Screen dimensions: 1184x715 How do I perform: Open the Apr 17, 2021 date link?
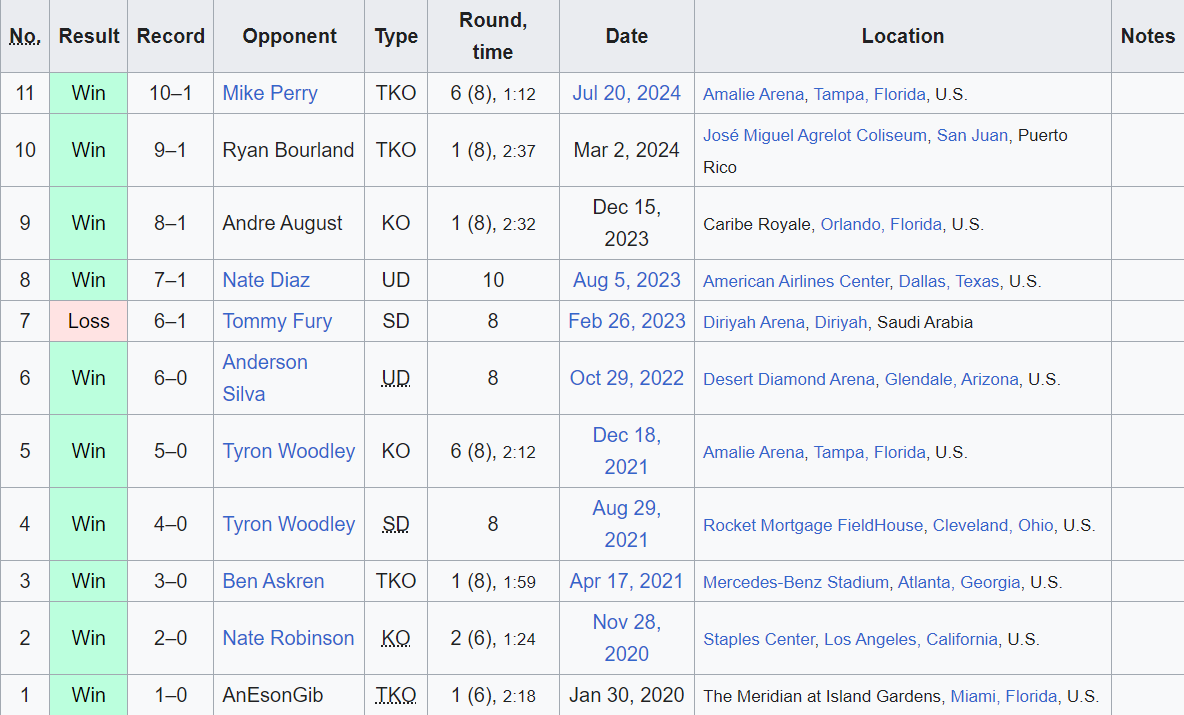coord(627,581)
